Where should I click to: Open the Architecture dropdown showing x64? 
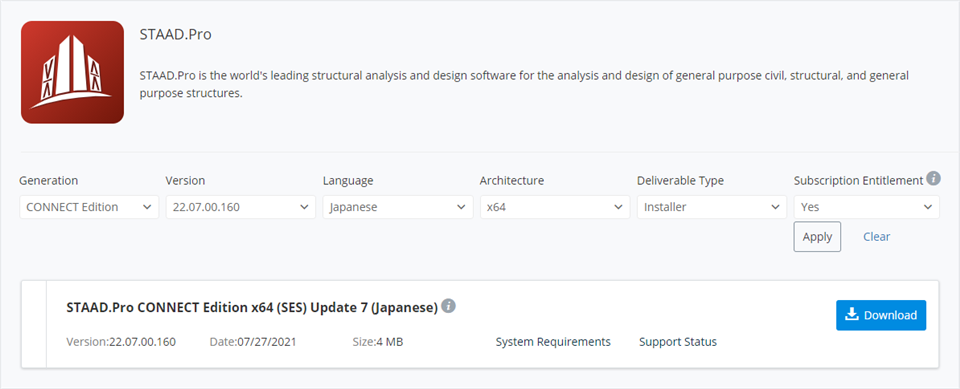click(555, 207)
